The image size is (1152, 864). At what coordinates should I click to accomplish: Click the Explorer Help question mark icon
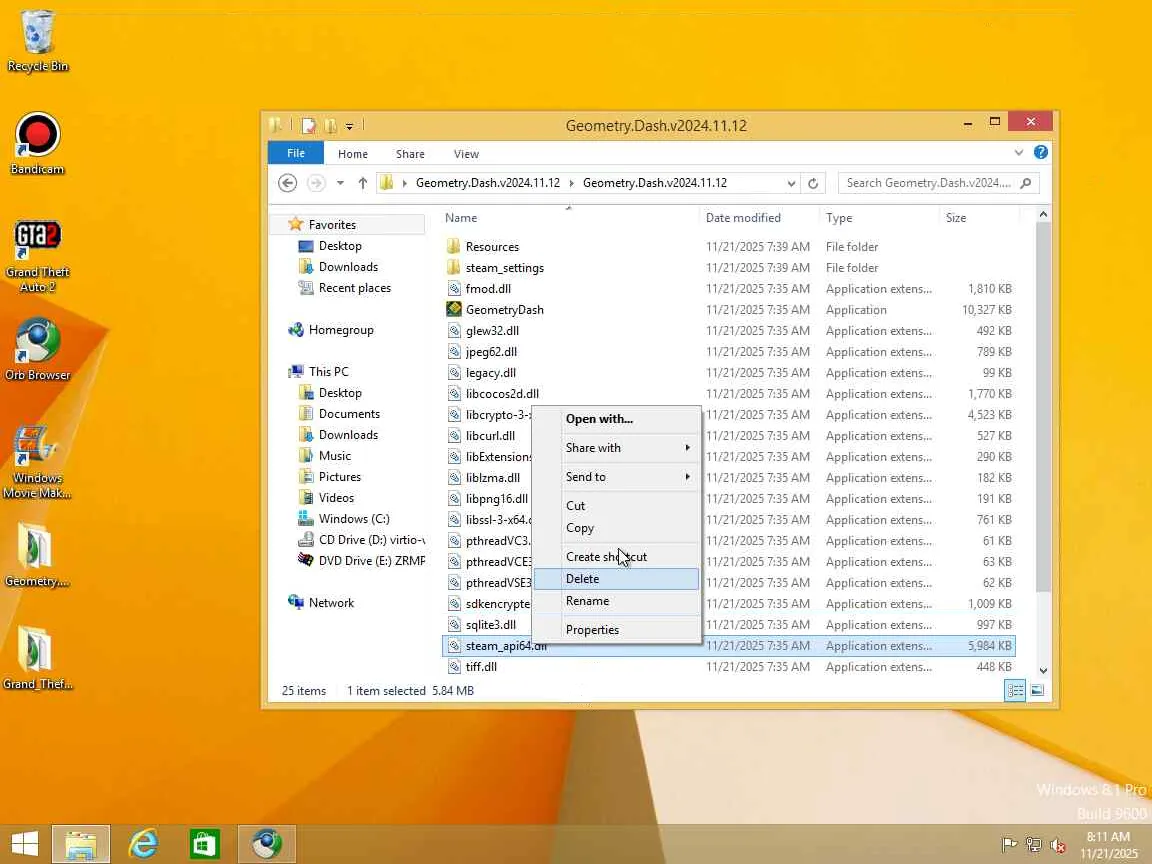click(x=1041, y=152)
